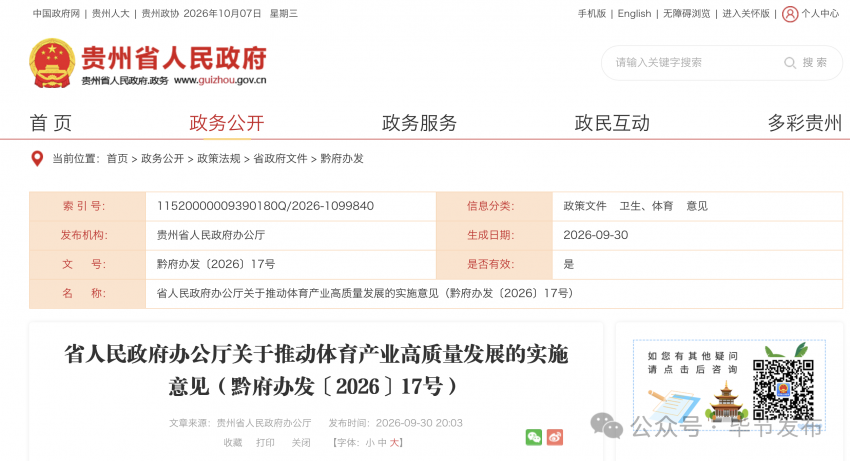The width and height of the screenshot is (850, 461).
Task: Click the 卫生、体育 classification value
Action: coord(646,206)
